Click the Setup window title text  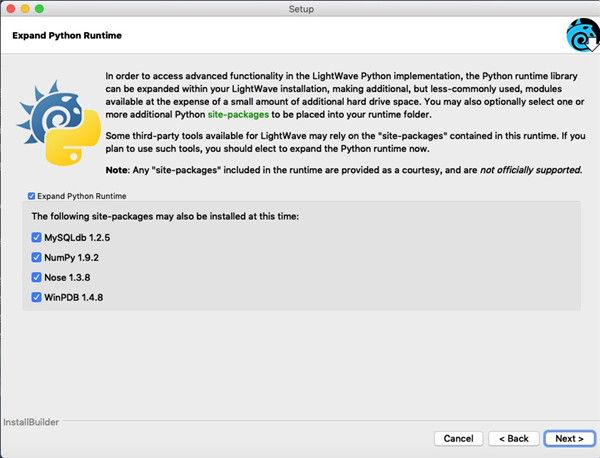point(301,9)
